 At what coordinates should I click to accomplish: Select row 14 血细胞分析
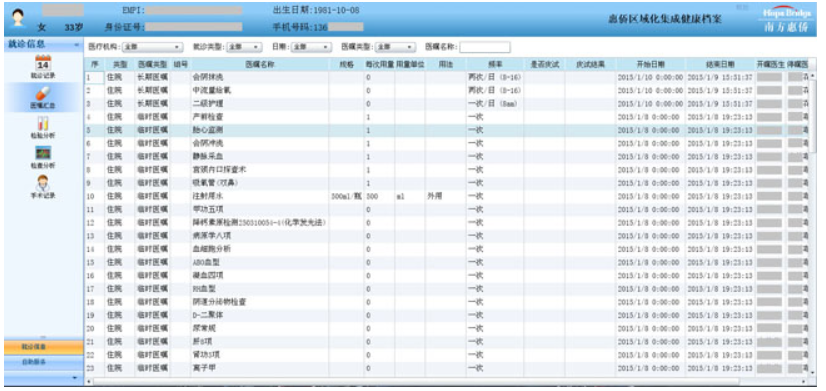point(447,249)
